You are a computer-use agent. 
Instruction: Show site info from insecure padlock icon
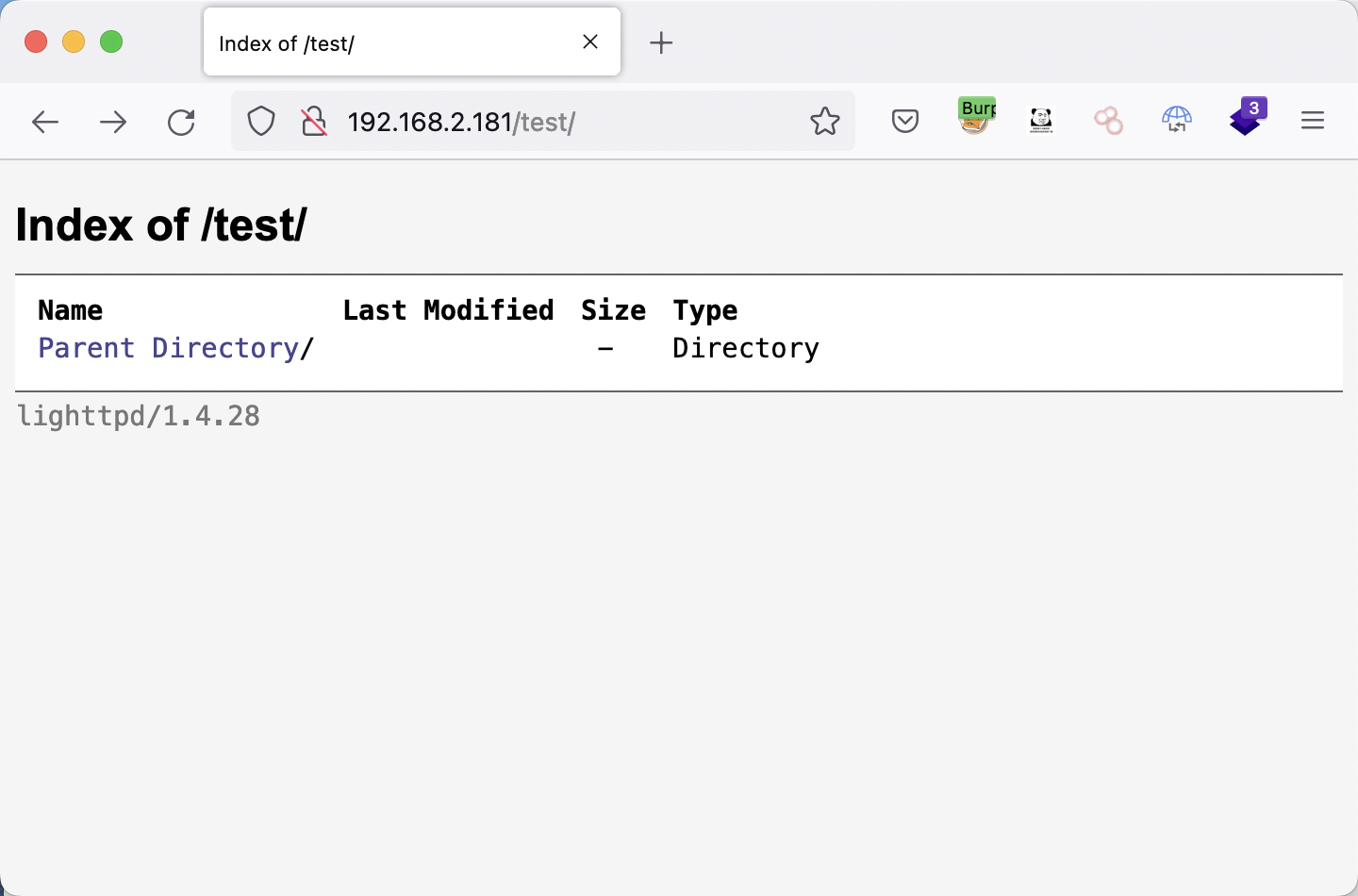(313, 122)
